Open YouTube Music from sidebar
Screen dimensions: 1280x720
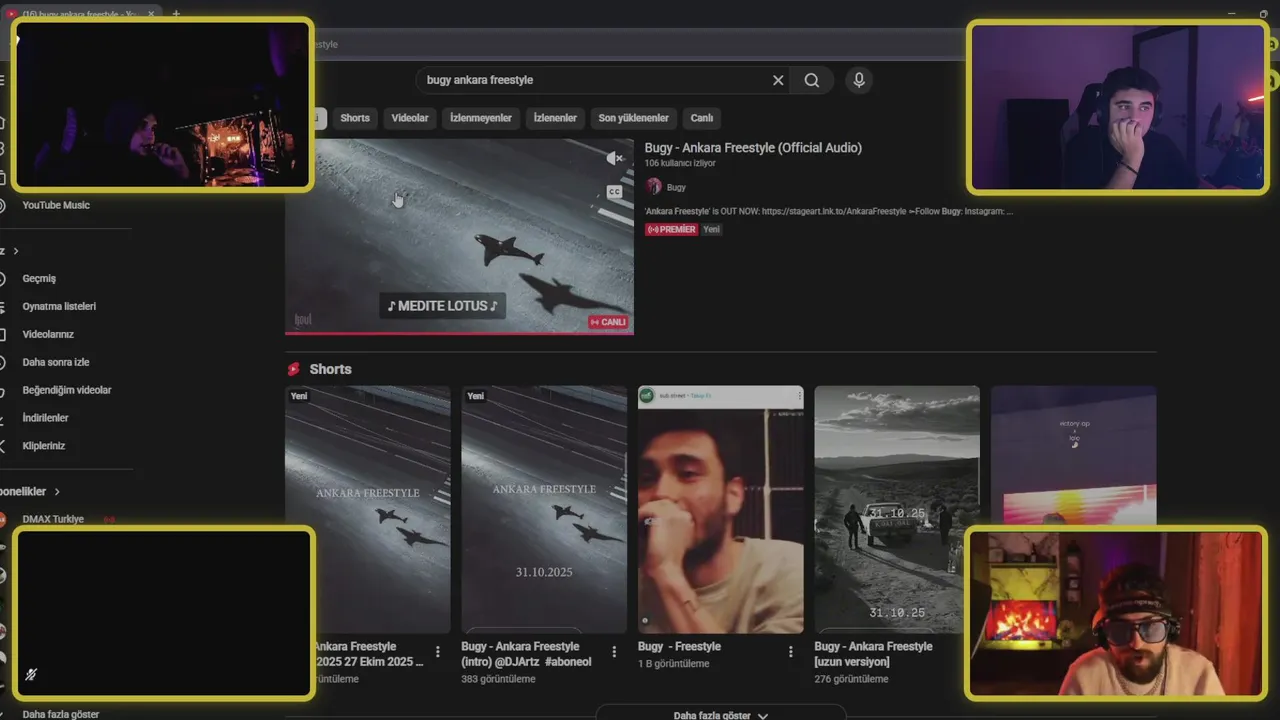pos(56,205)
